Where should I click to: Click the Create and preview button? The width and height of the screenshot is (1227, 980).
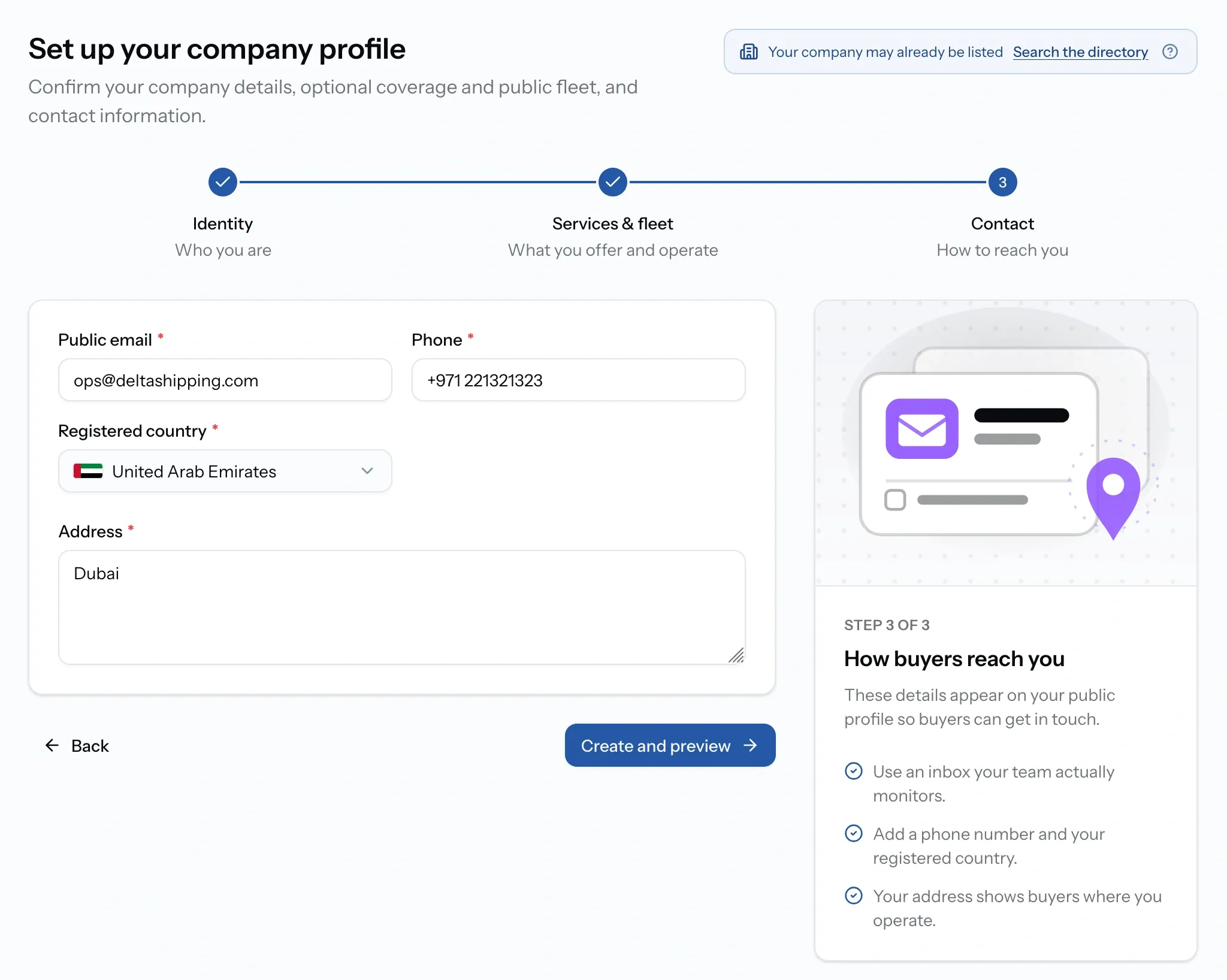(x=670, y=745)
